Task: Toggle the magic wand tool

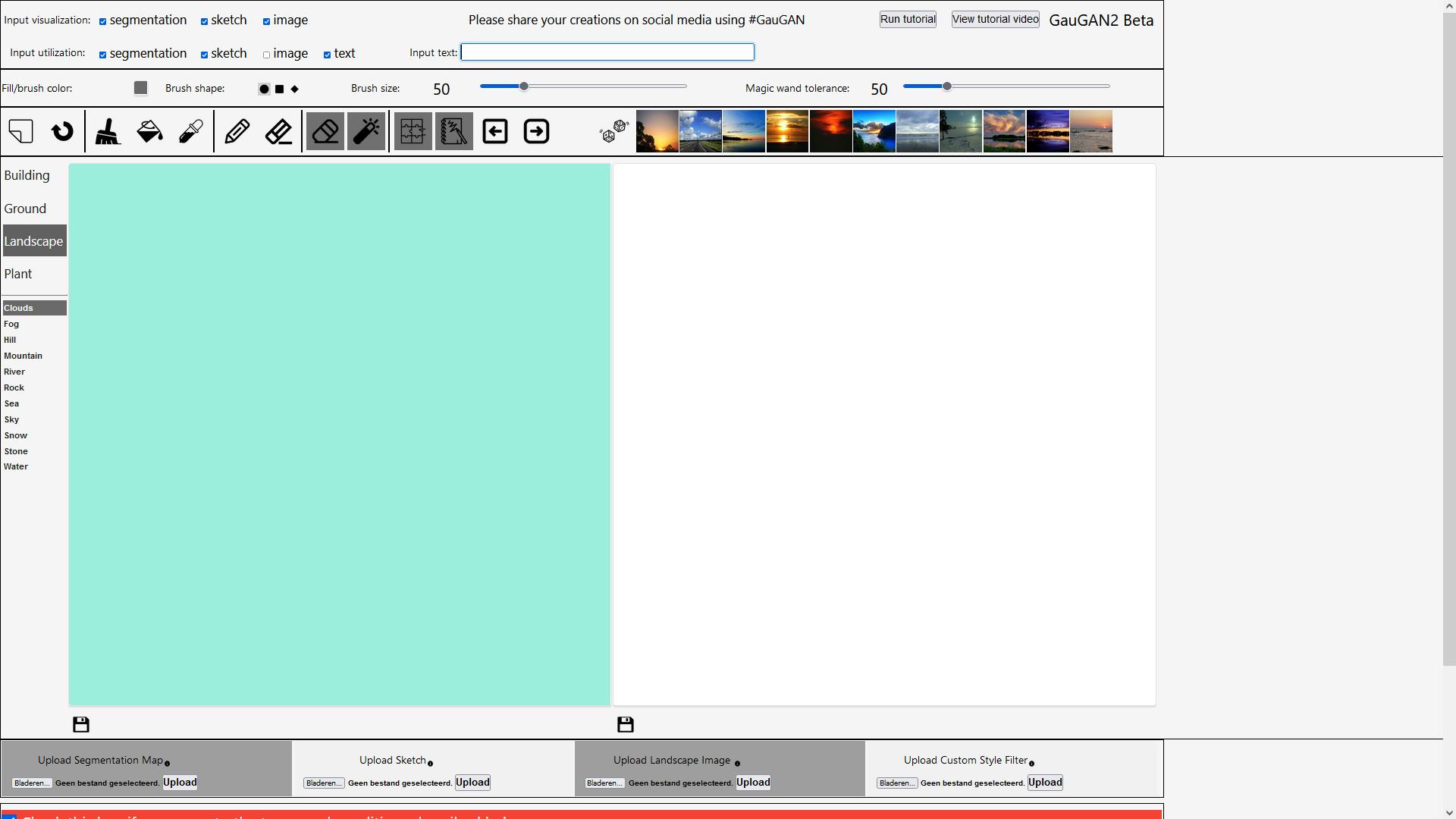Action: 366,131
